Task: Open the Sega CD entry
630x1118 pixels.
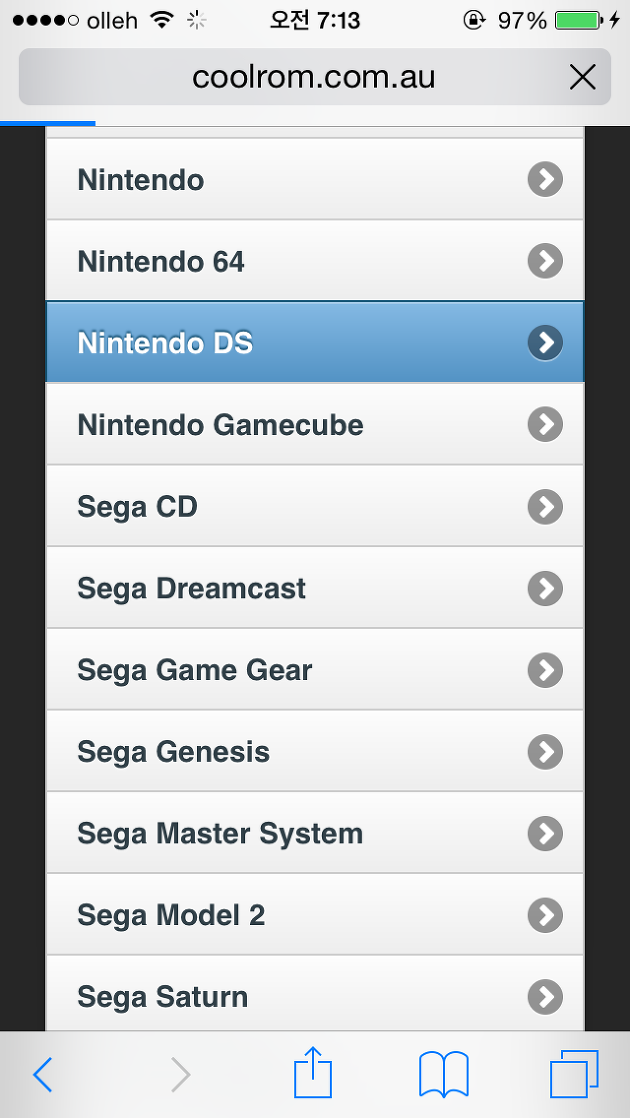Action: click(315, 506)
